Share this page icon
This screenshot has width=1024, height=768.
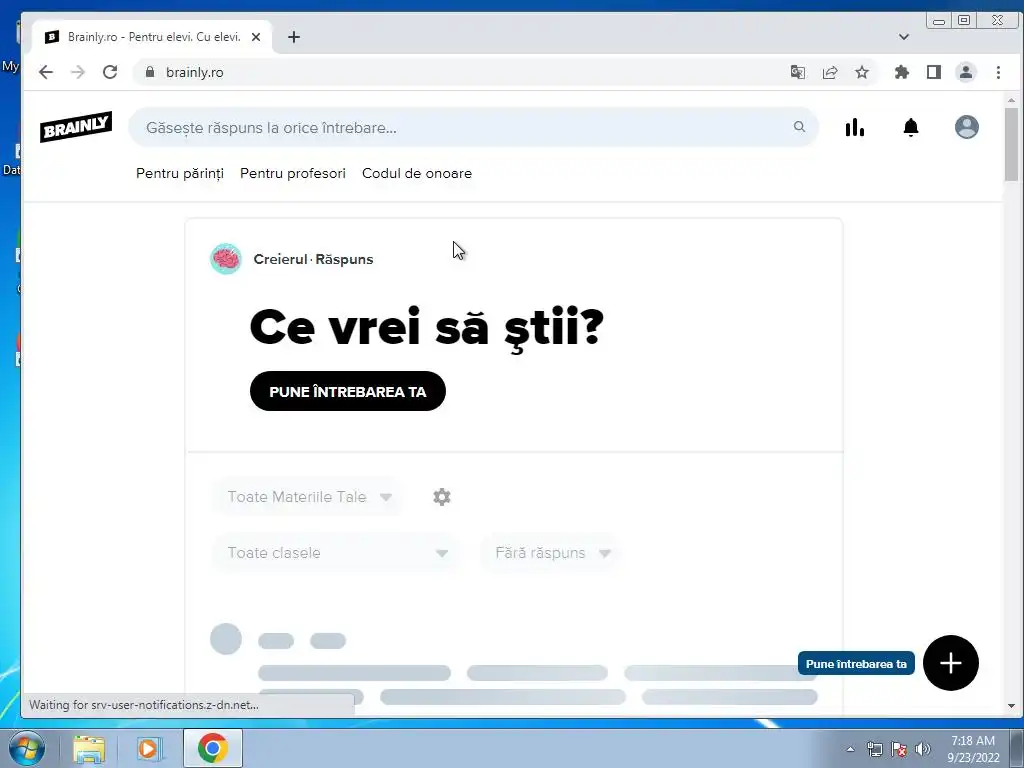point(830,72)
